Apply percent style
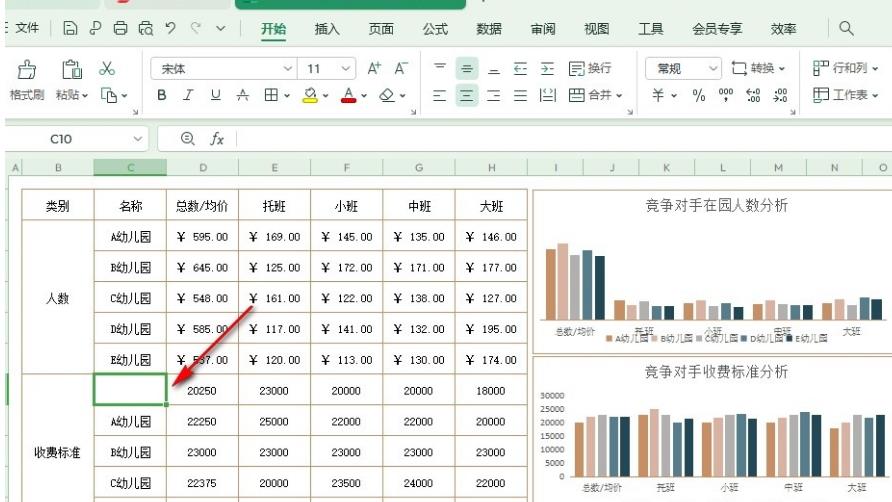892x502 pixels. point(699,95)
